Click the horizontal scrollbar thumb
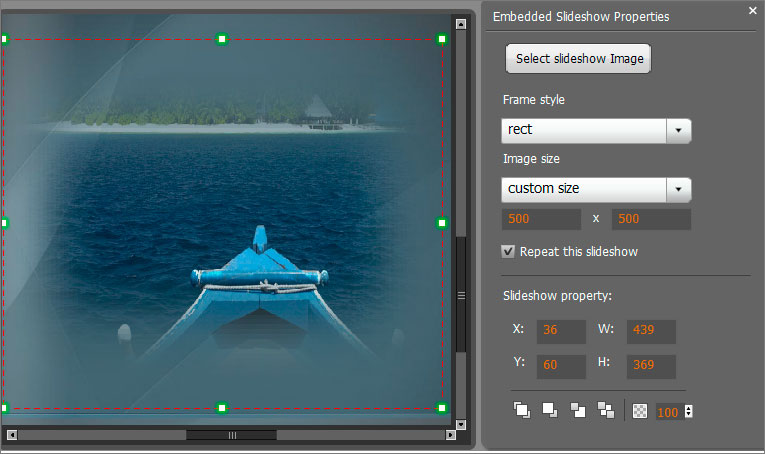The width and height of the screenshot is (765, 454). point(232,435)
